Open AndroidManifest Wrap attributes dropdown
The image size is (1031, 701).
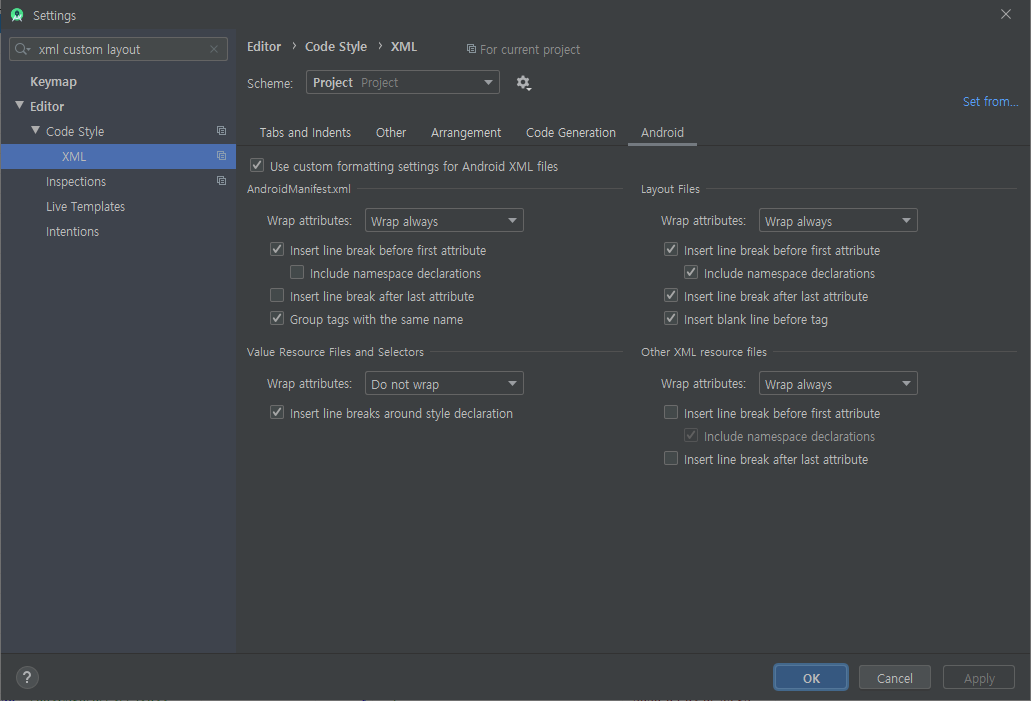[x=444, y=220]
